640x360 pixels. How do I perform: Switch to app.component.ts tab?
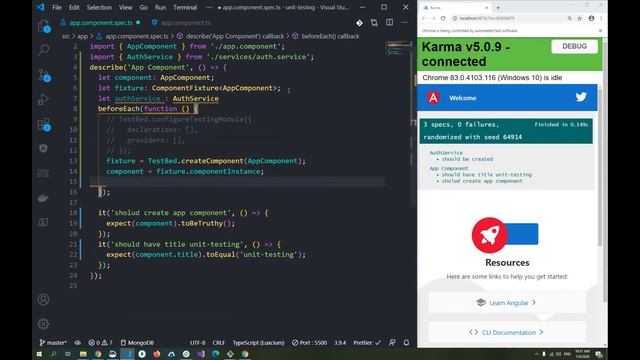pyautogui.click(x=181, y=23)
